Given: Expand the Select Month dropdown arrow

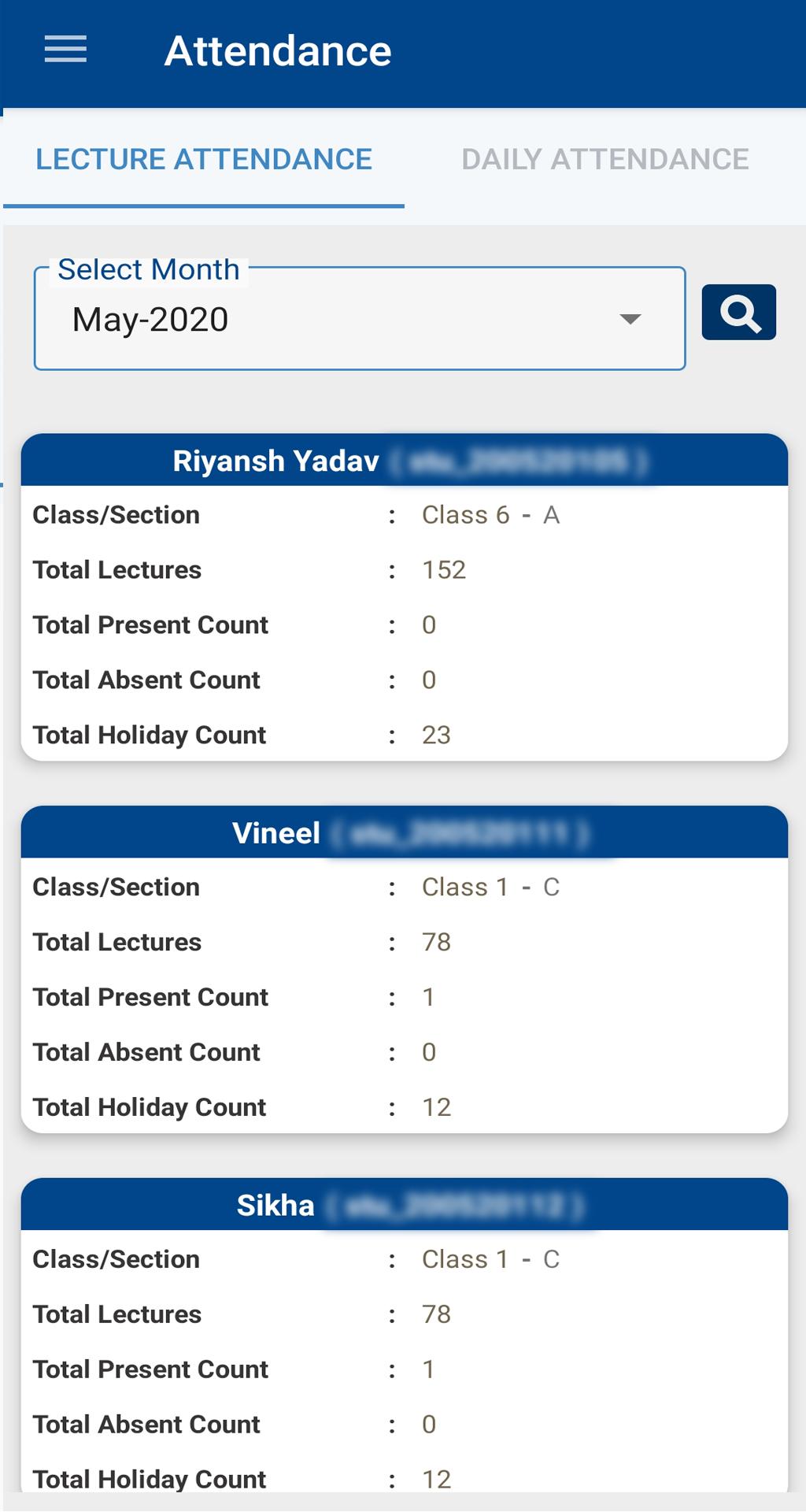Looking at the screenshot, I should (x=630, y=319).
